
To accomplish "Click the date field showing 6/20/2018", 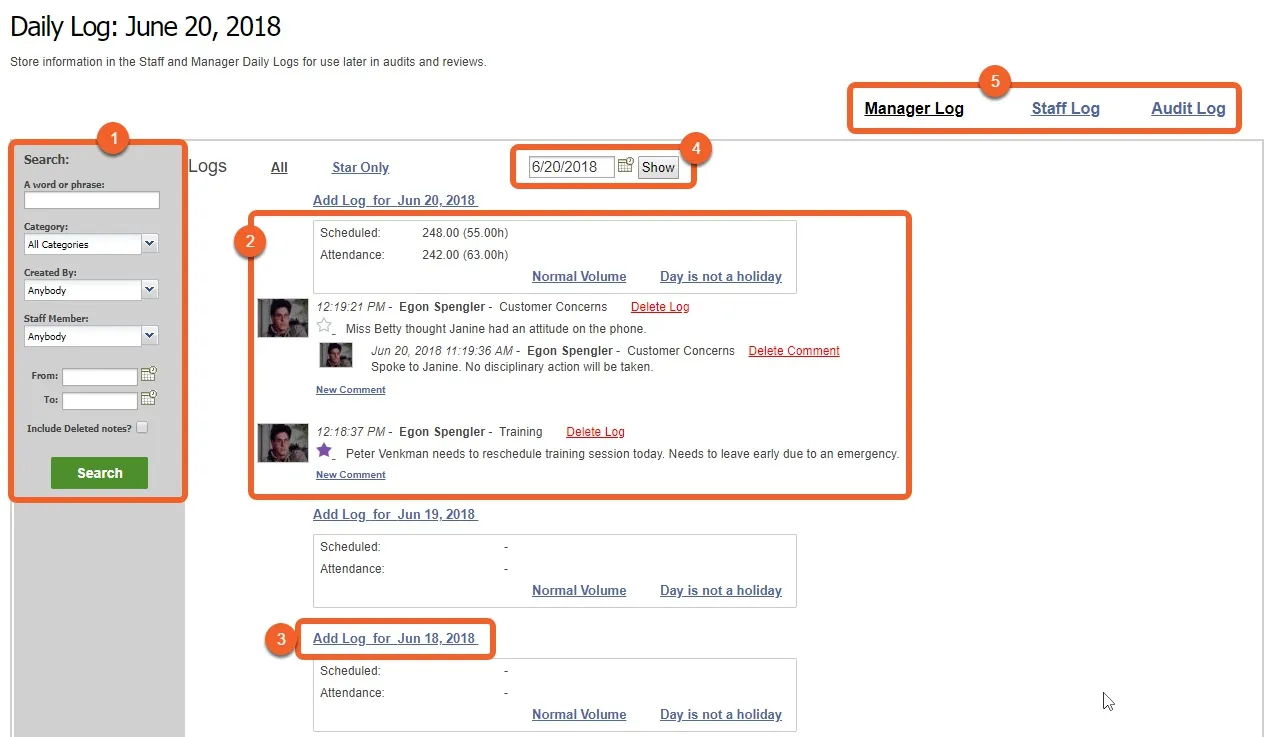I will [x=571, y=167].
